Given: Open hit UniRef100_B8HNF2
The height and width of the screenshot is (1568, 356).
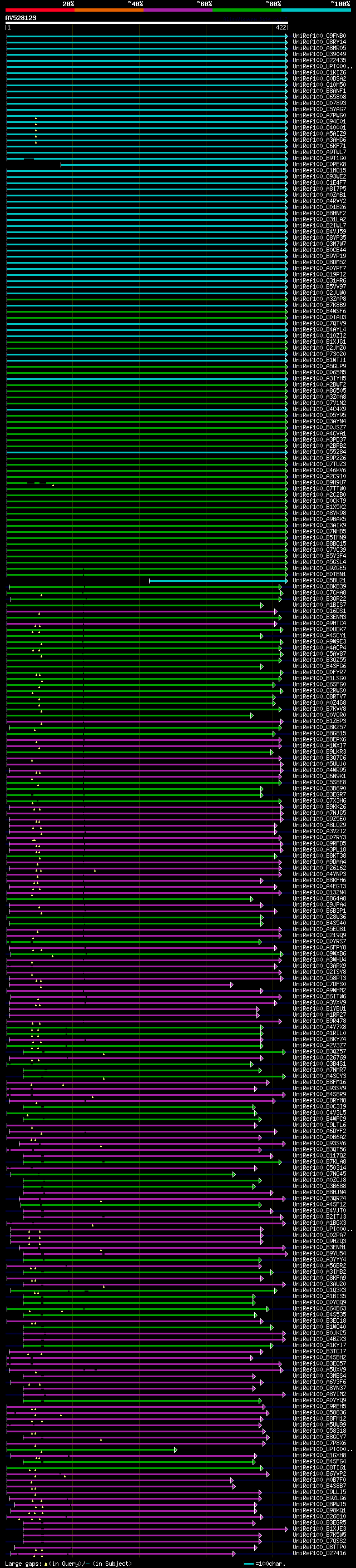Looking at the screenshot, I should 319,213.
